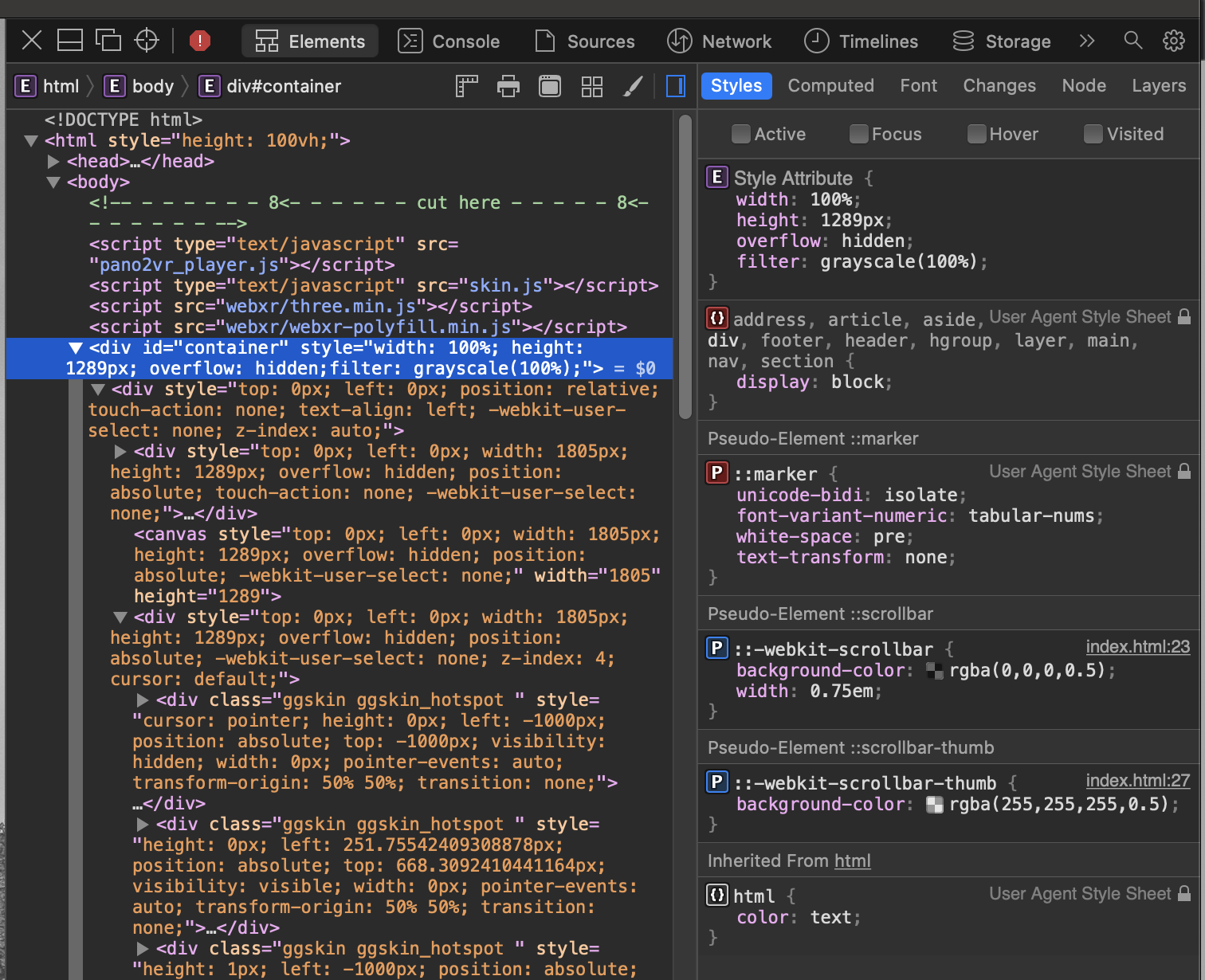Toggle appearance override icon
This screenshot has height=980, width=1205.
(x=550, y=86)
